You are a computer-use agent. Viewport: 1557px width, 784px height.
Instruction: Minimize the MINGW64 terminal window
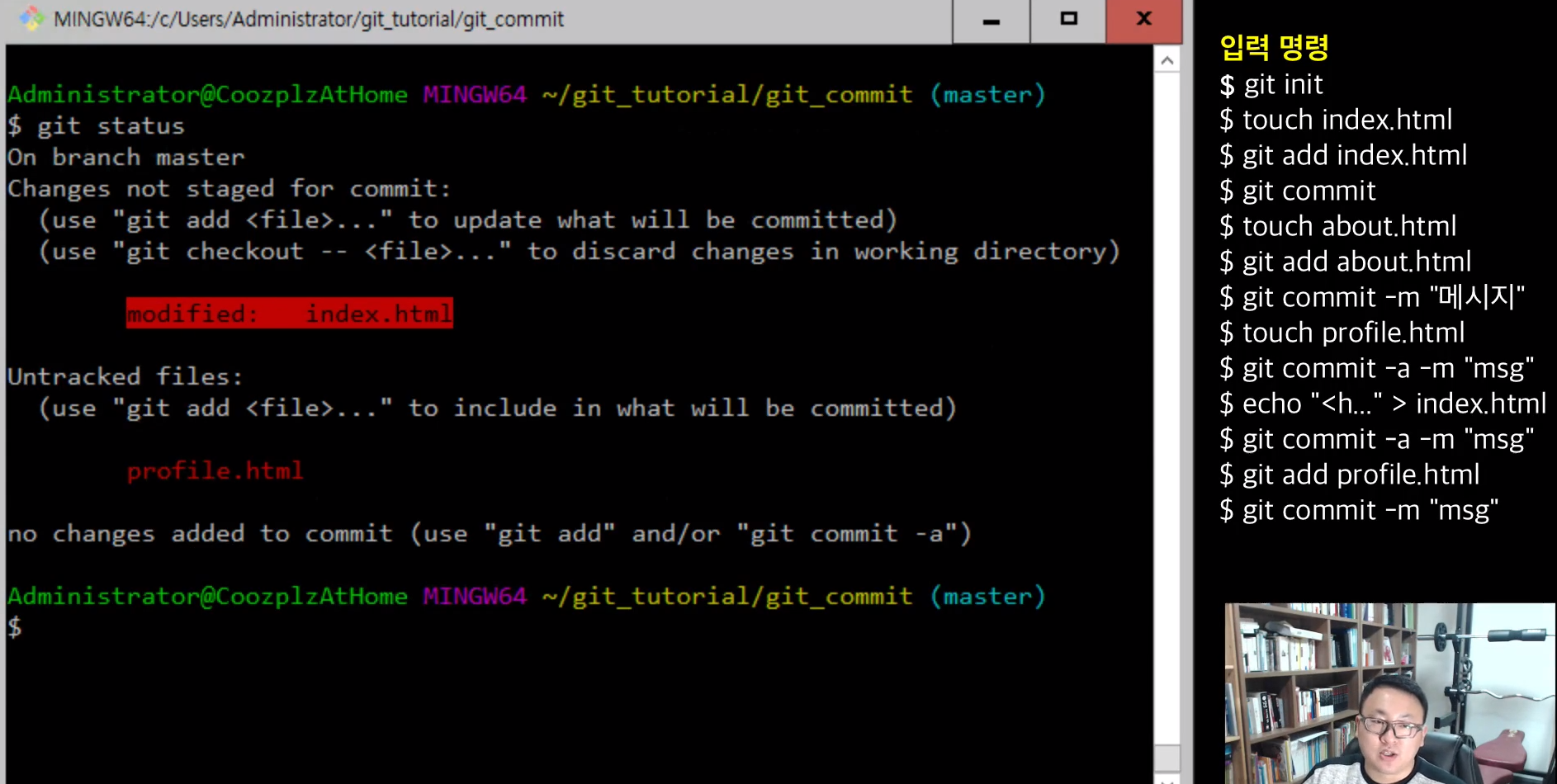[991, 20]
